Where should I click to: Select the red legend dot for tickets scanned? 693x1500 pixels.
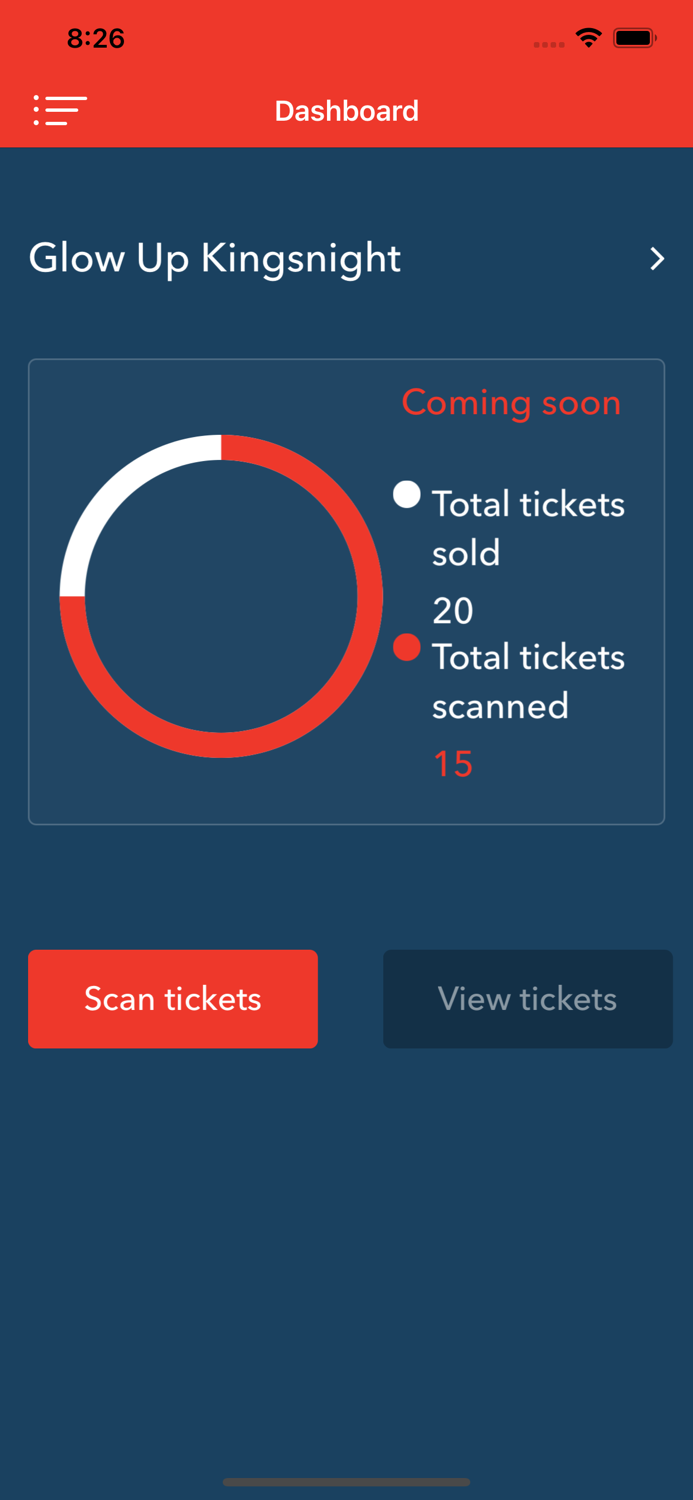(406, 647)
